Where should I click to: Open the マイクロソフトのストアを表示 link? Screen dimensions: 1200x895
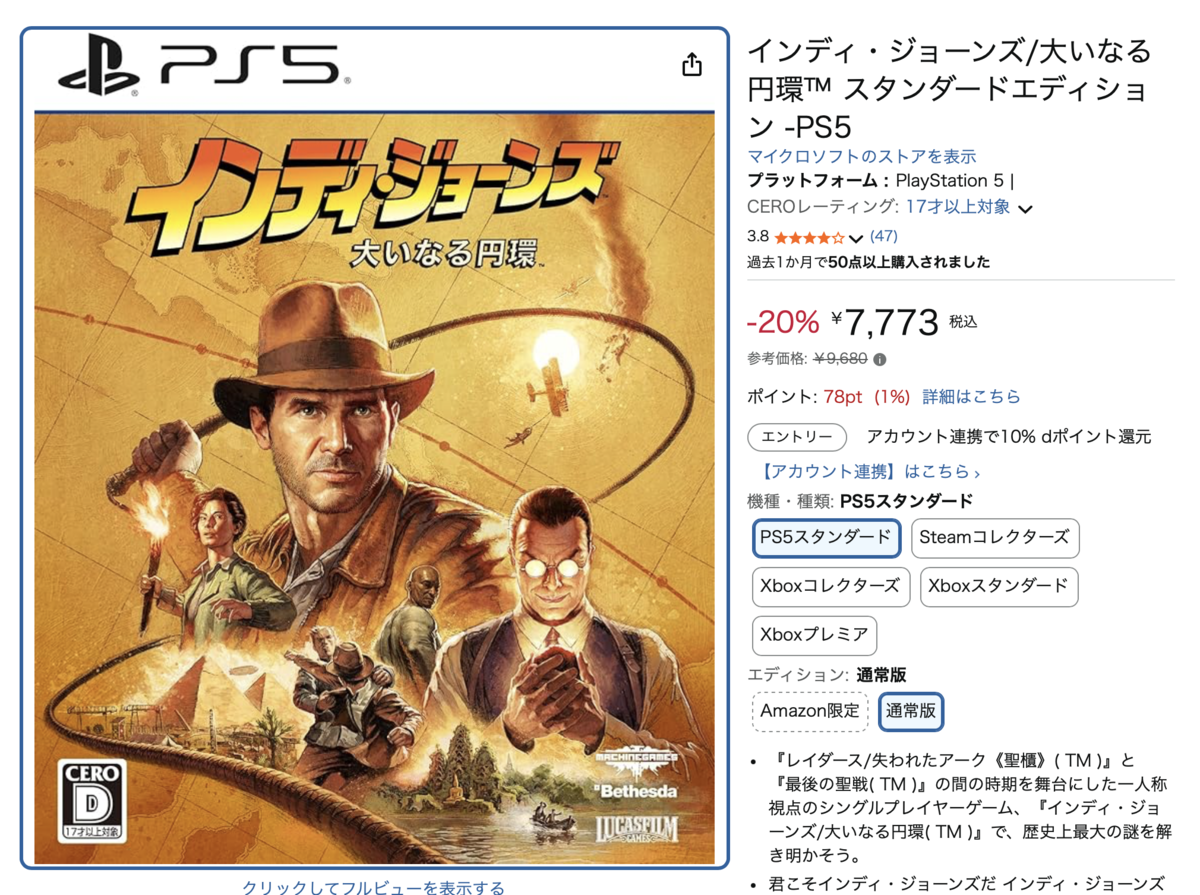coord(862,157)
